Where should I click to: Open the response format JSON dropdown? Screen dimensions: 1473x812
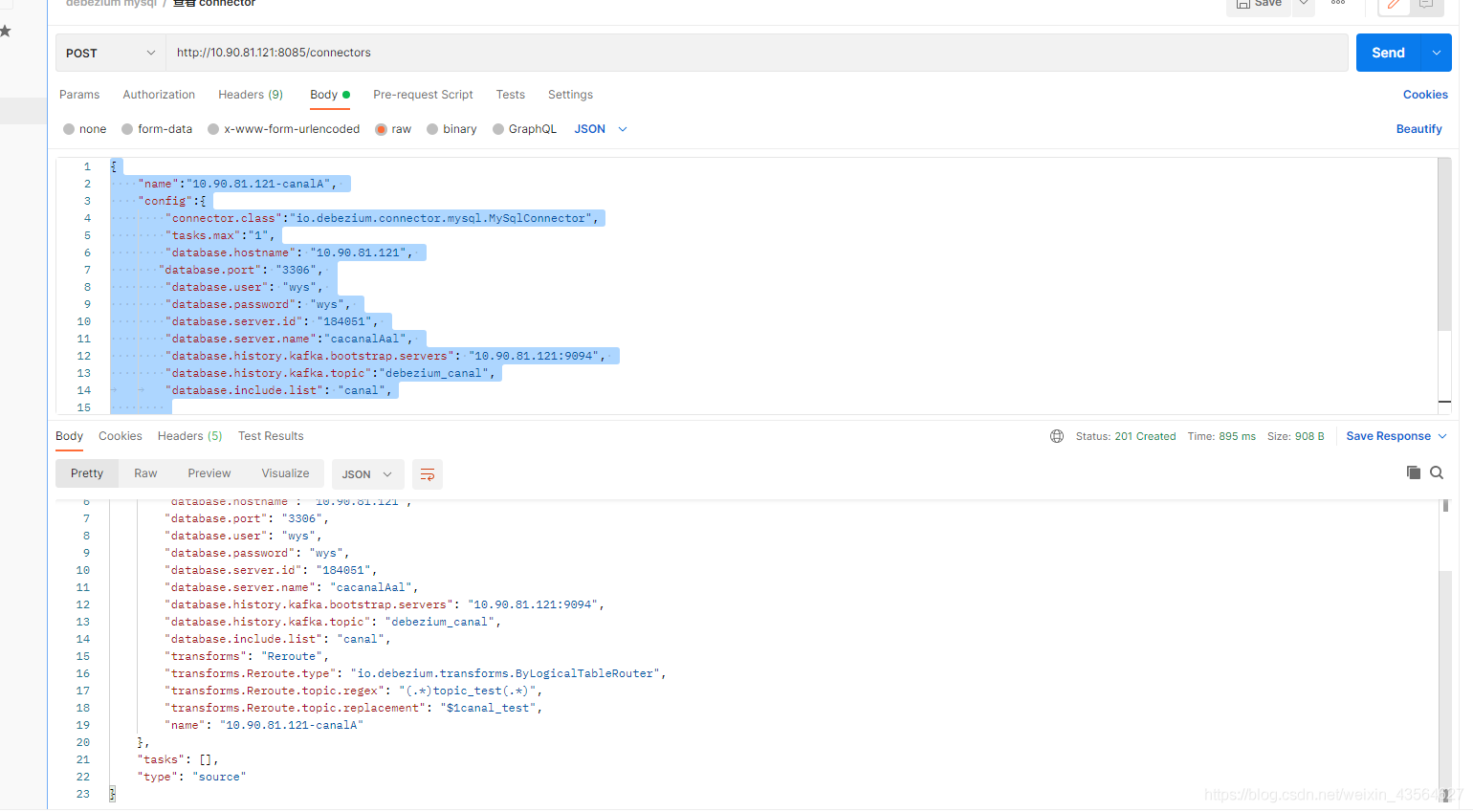(367, 474)
